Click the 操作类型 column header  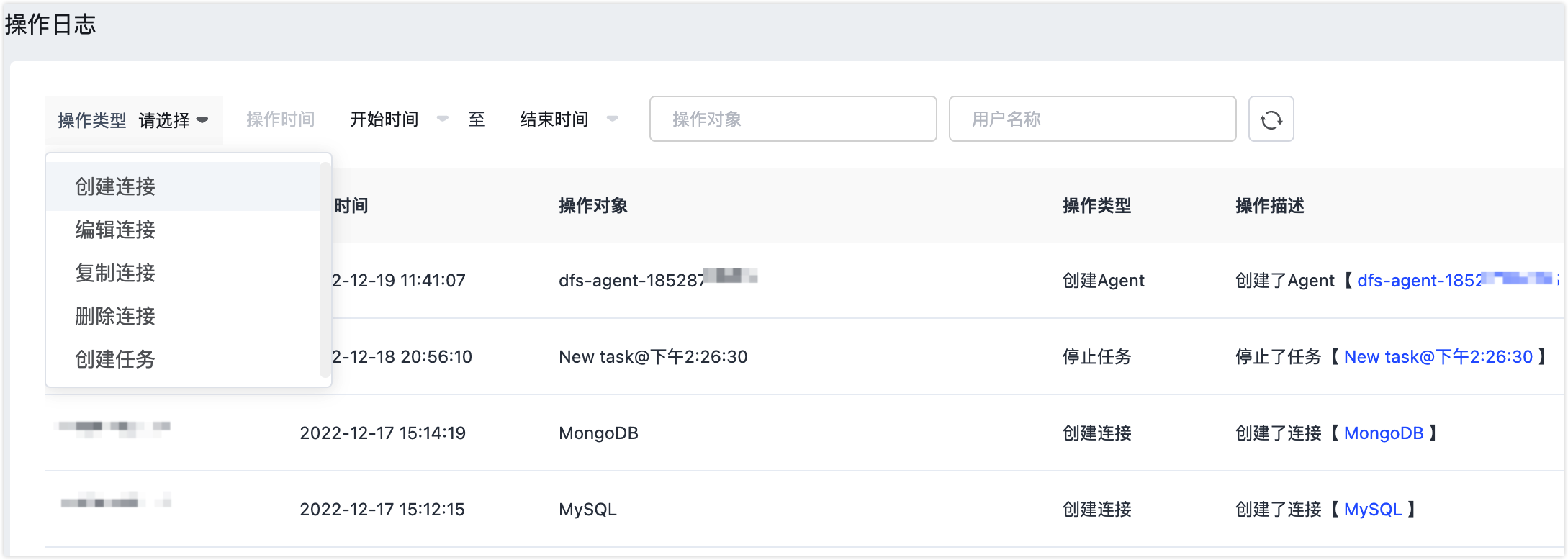(x=1096, y=206)
